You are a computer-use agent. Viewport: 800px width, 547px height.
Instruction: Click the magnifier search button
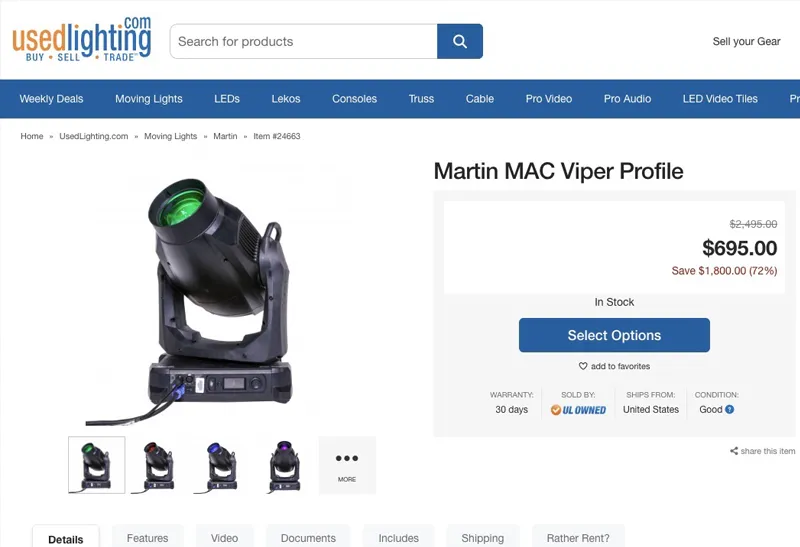coord(460,41)
